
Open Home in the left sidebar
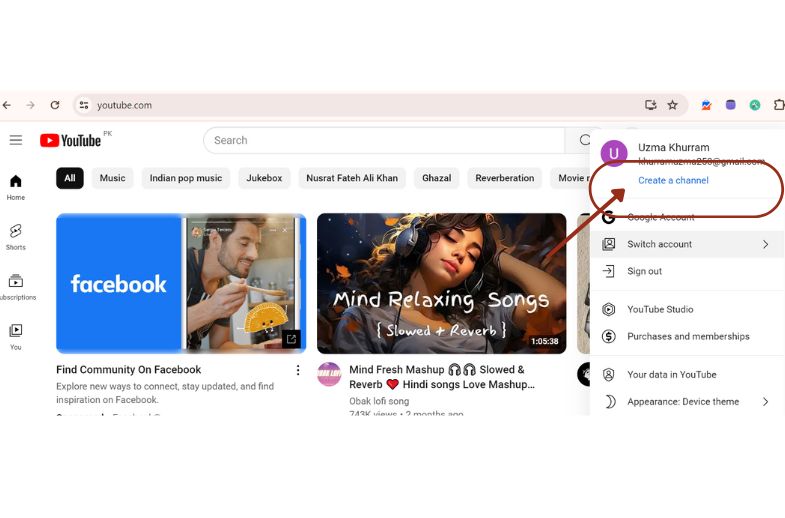click(16, 188)
